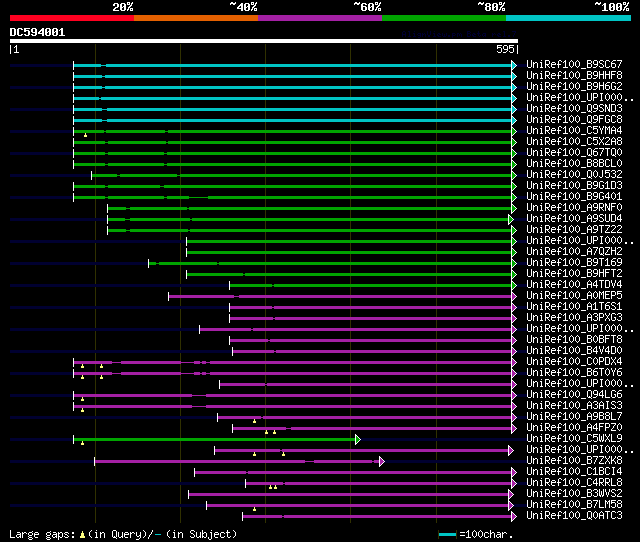
Task: Click yellow gap marker under the C5YMA4 bar
Action: [x=85, y=135]
